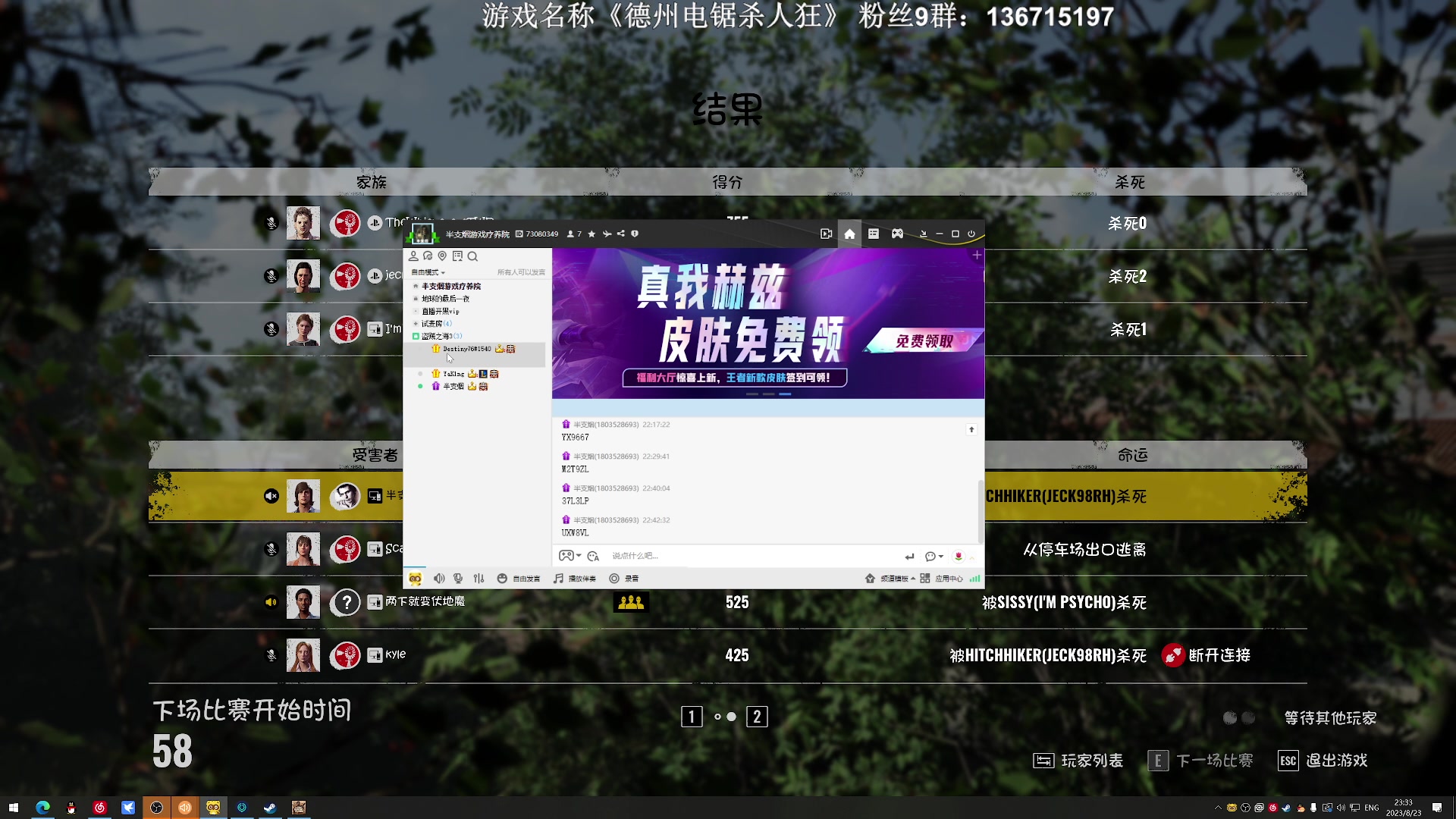Image resolution: width=1456 pixels, height=819 pixels.
Task: Select the audio mixer icon in YY bottom toolbar
Action: 479,578
